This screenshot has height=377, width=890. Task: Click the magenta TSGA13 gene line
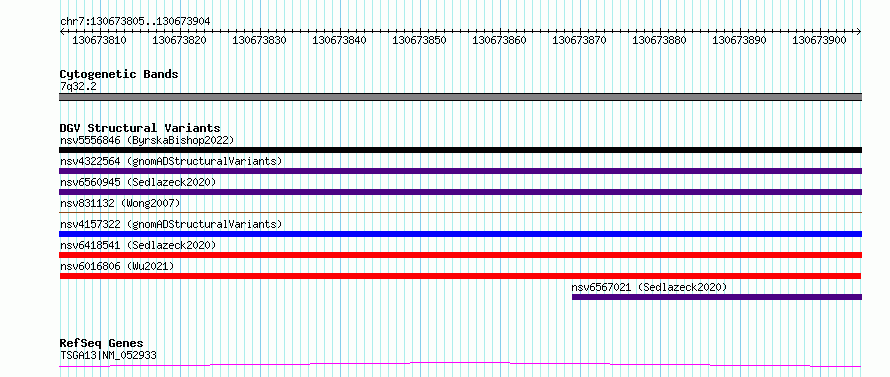click(x=461, y=365)
